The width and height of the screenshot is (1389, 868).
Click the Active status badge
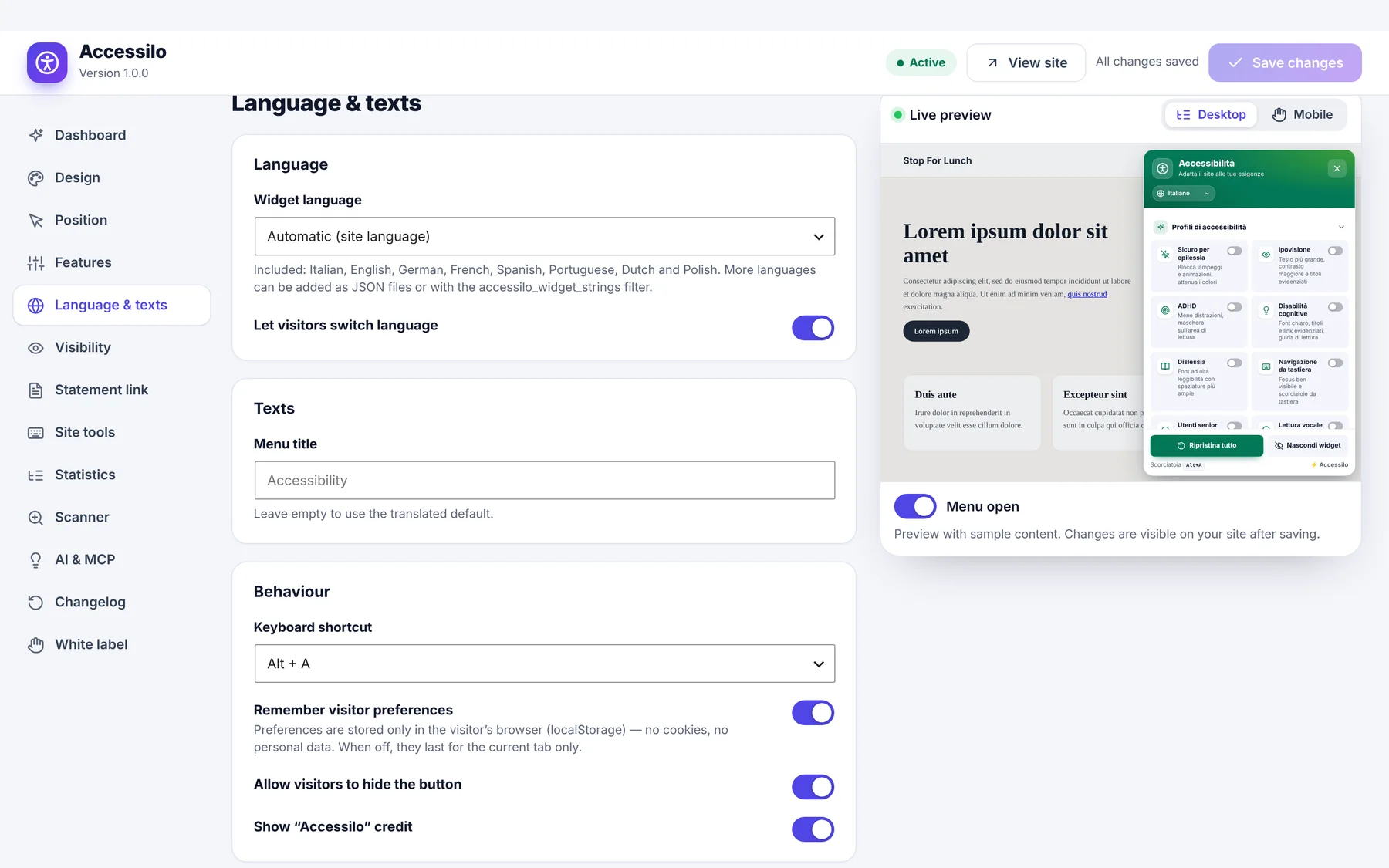(x=921, y=62)
